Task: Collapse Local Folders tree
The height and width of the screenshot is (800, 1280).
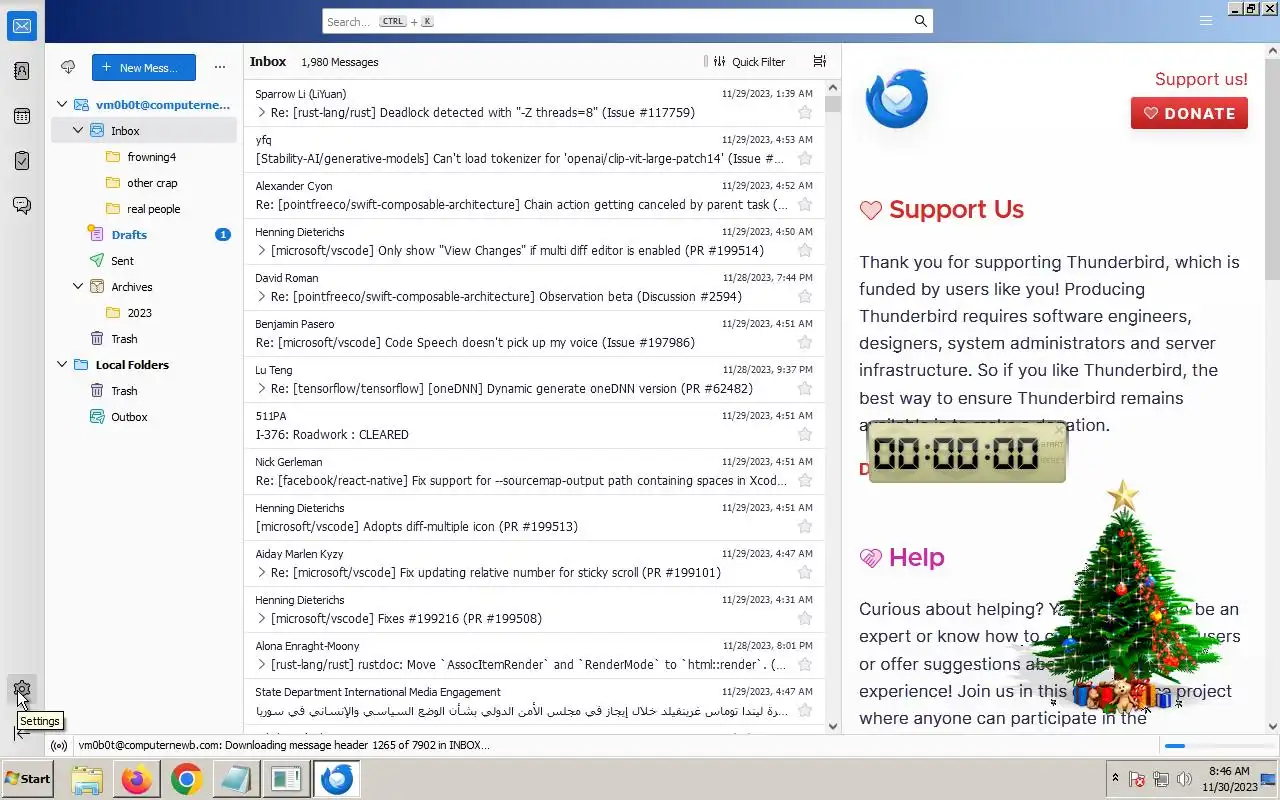Action: (62, 364)
